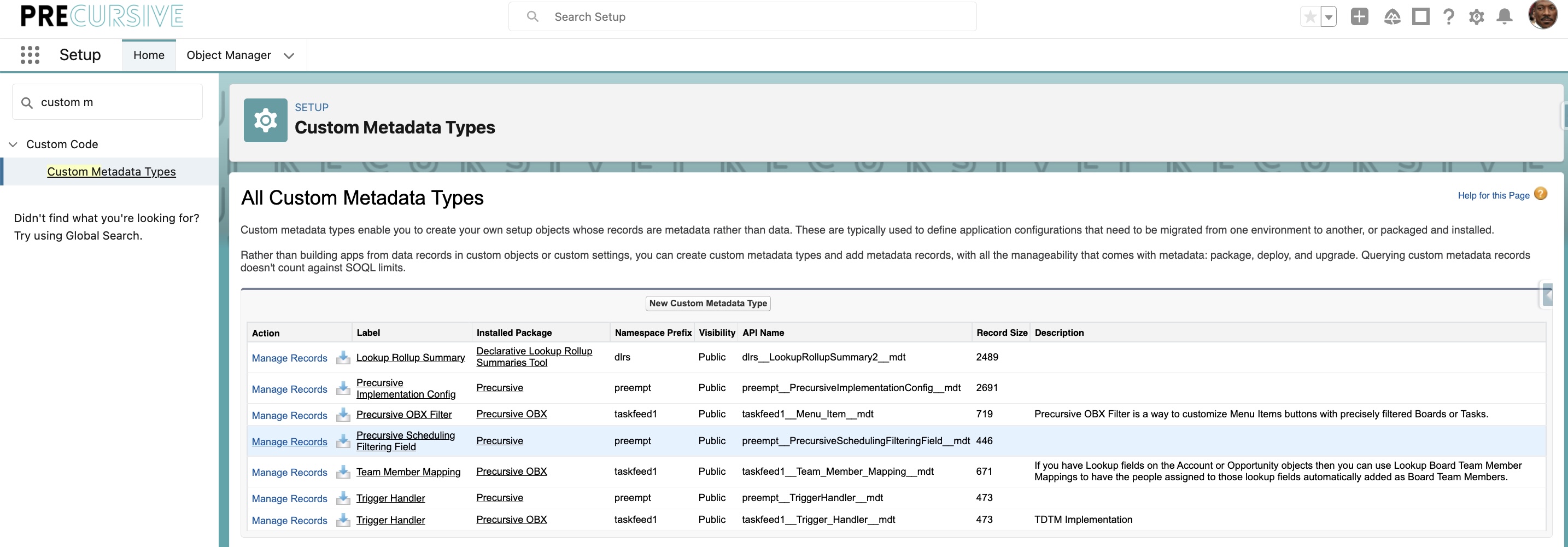Screen dimensions: 1568x547
Task: Check notifications via the bell icon
Action: [1505, 16]
